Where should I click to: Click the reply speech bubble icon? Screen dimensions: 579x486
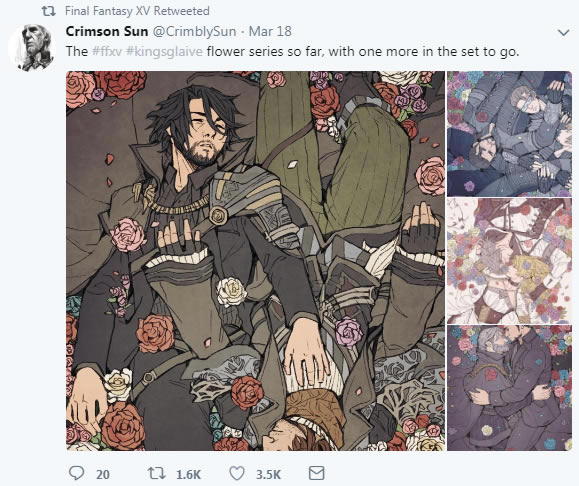point(76,473)
